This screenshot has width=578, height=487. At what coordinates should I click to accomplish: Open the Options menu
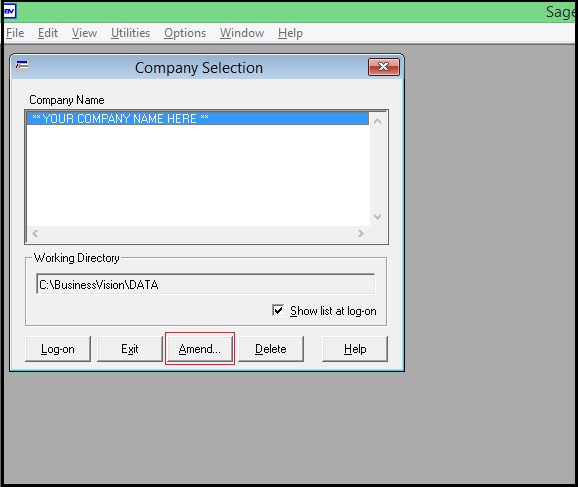tap(185, 33)
